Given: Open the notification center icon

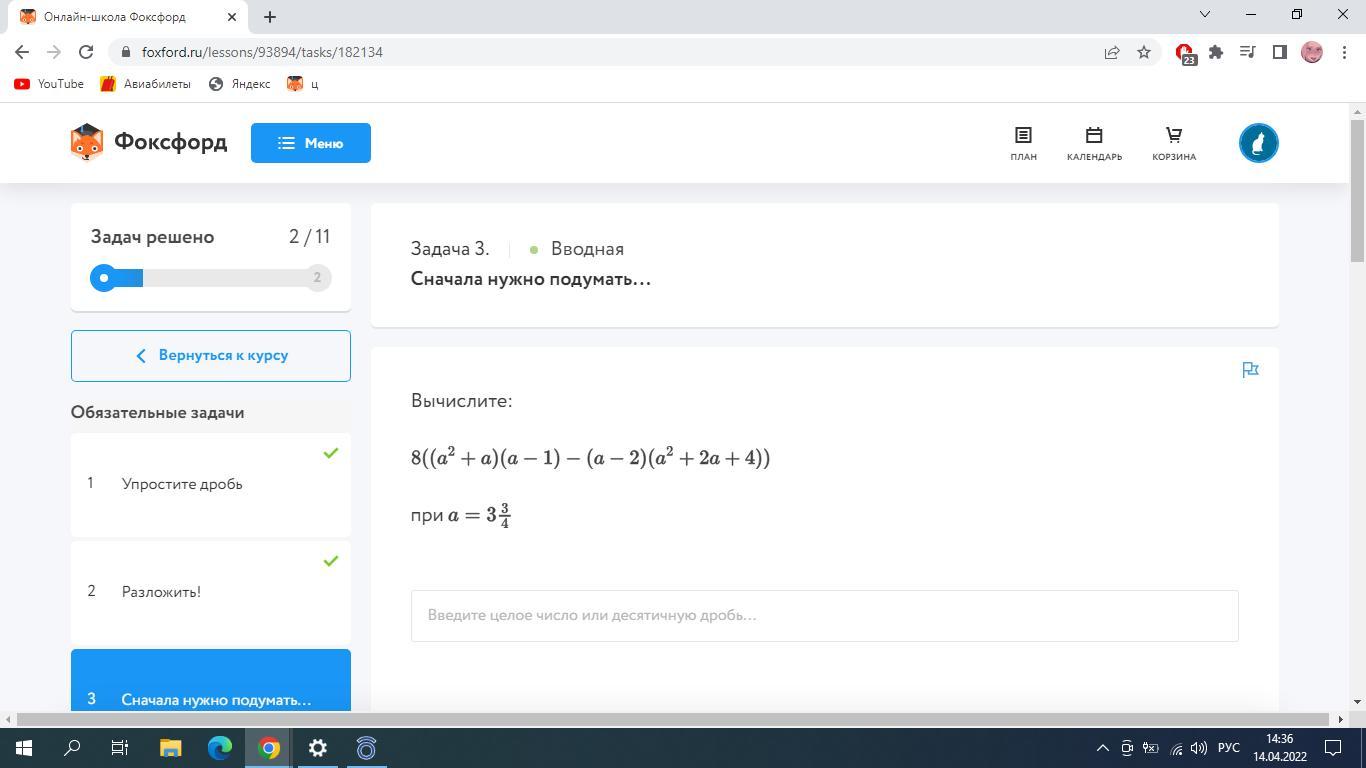Looking at the screenshot, I should click(1333, 748).
